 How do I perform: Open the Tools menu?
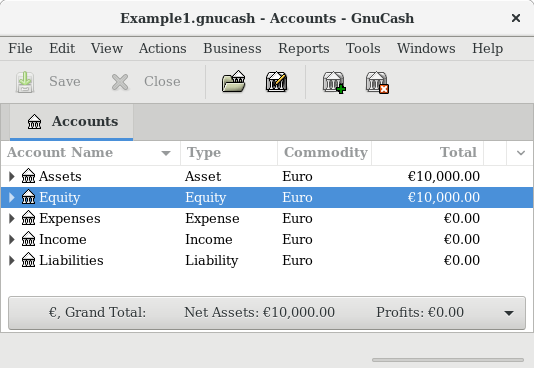tap(363, 48)
